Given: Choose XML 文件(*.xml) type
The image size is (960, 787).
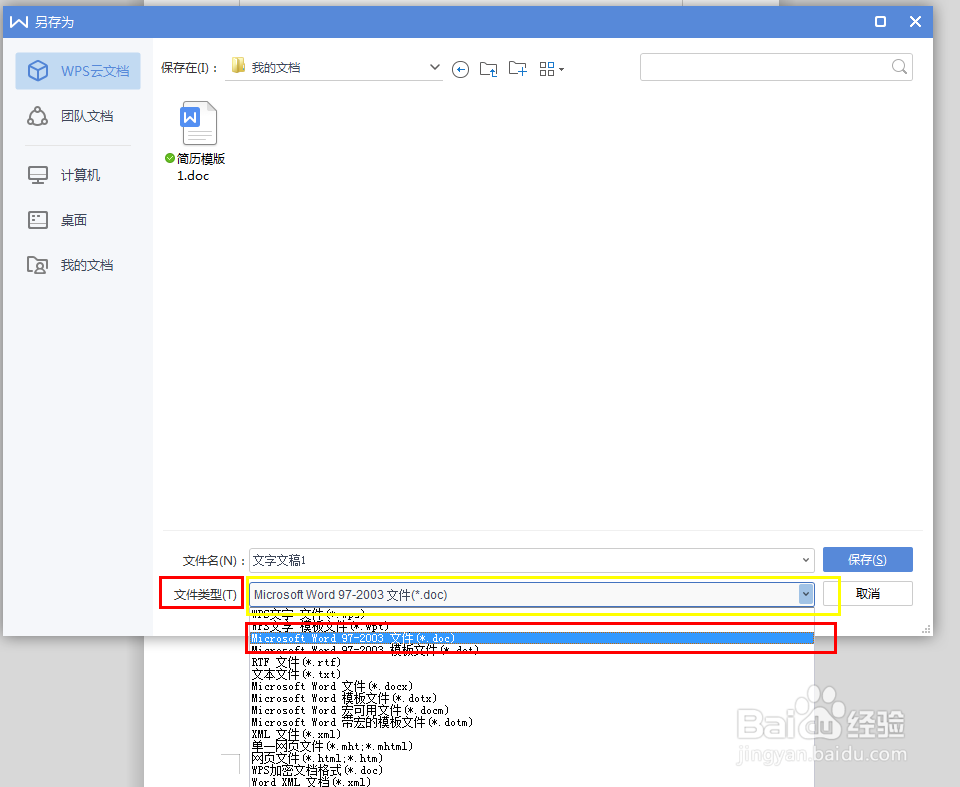Looking at the screenshot, I should (x=531, y=734).
